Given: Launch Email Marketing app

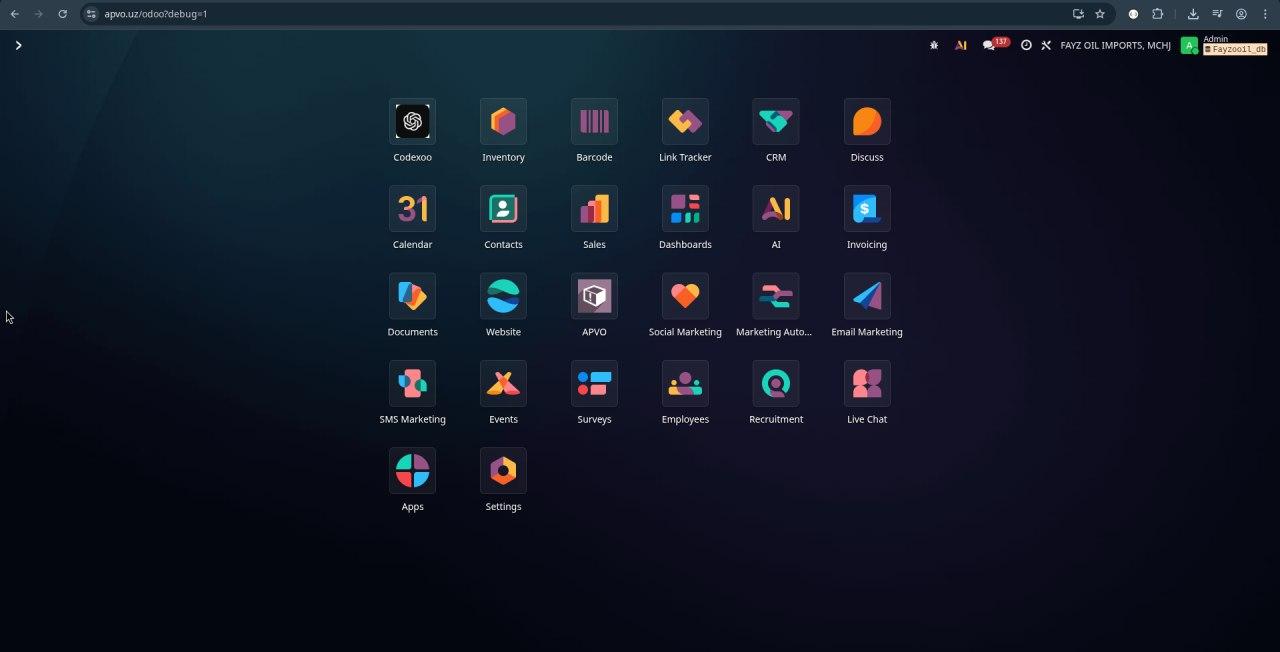Looking at the screenshot, I should coord(867,296).
